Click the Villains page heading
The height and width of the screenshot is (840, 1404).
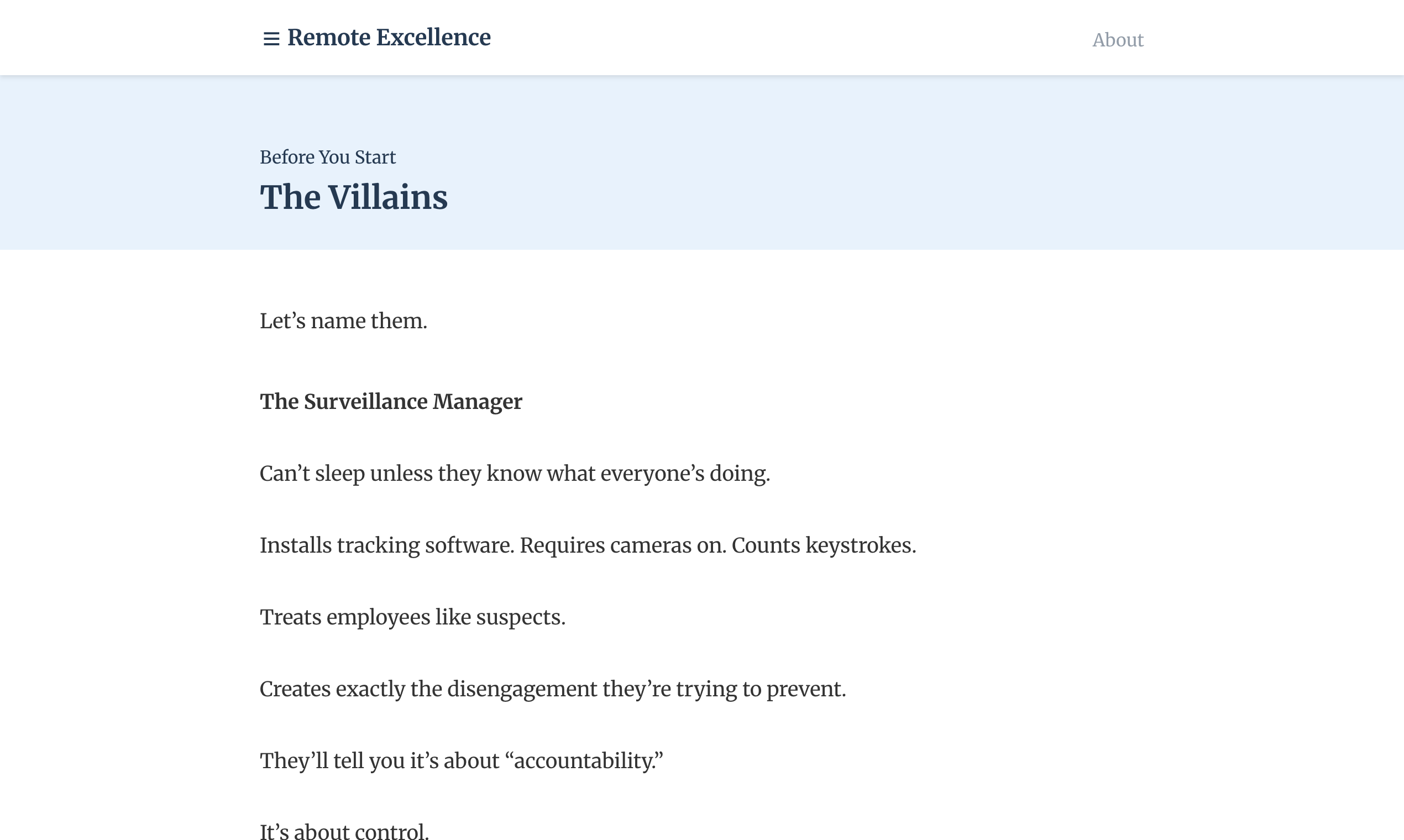(x=353, y=197)
